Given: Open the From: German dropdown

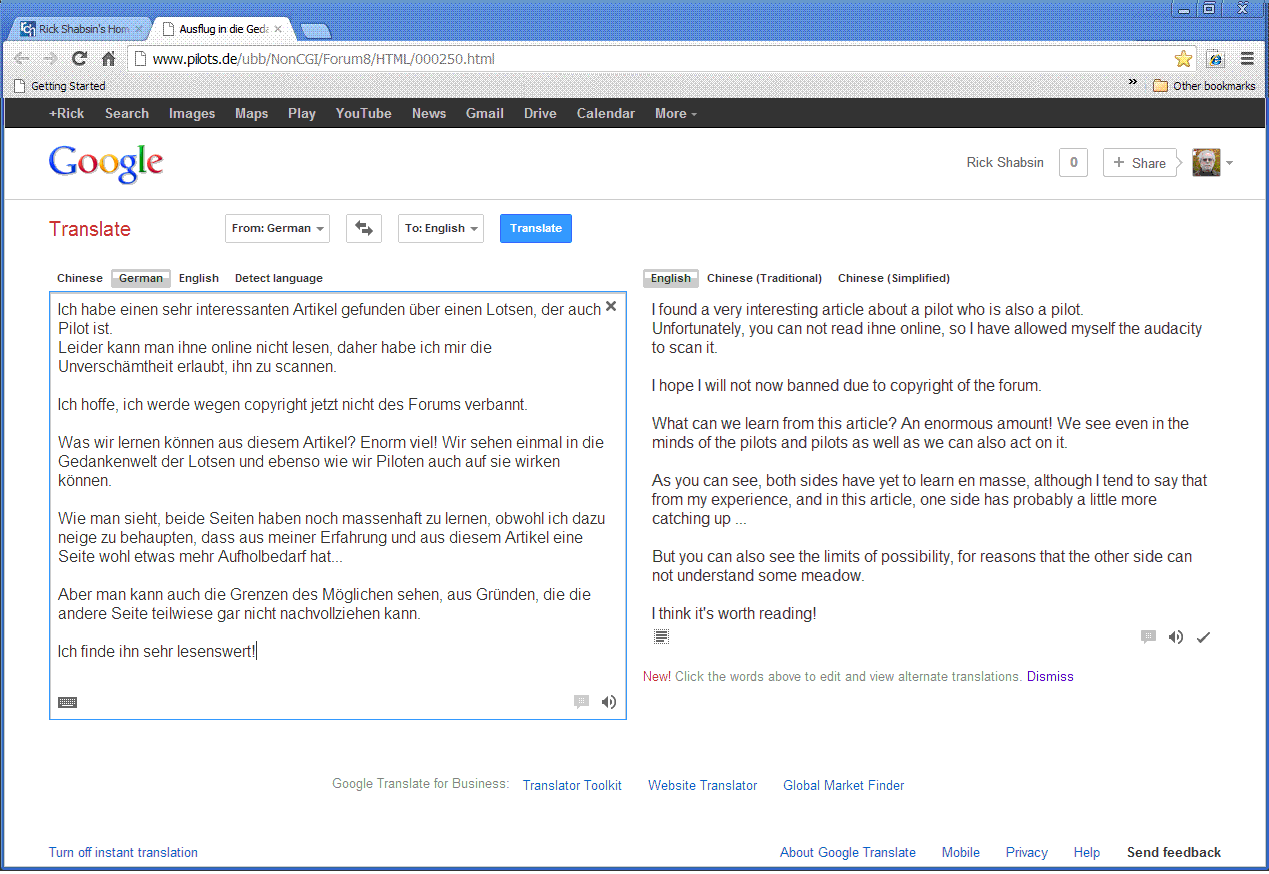Looking at the screenshot, I should 278,229.
